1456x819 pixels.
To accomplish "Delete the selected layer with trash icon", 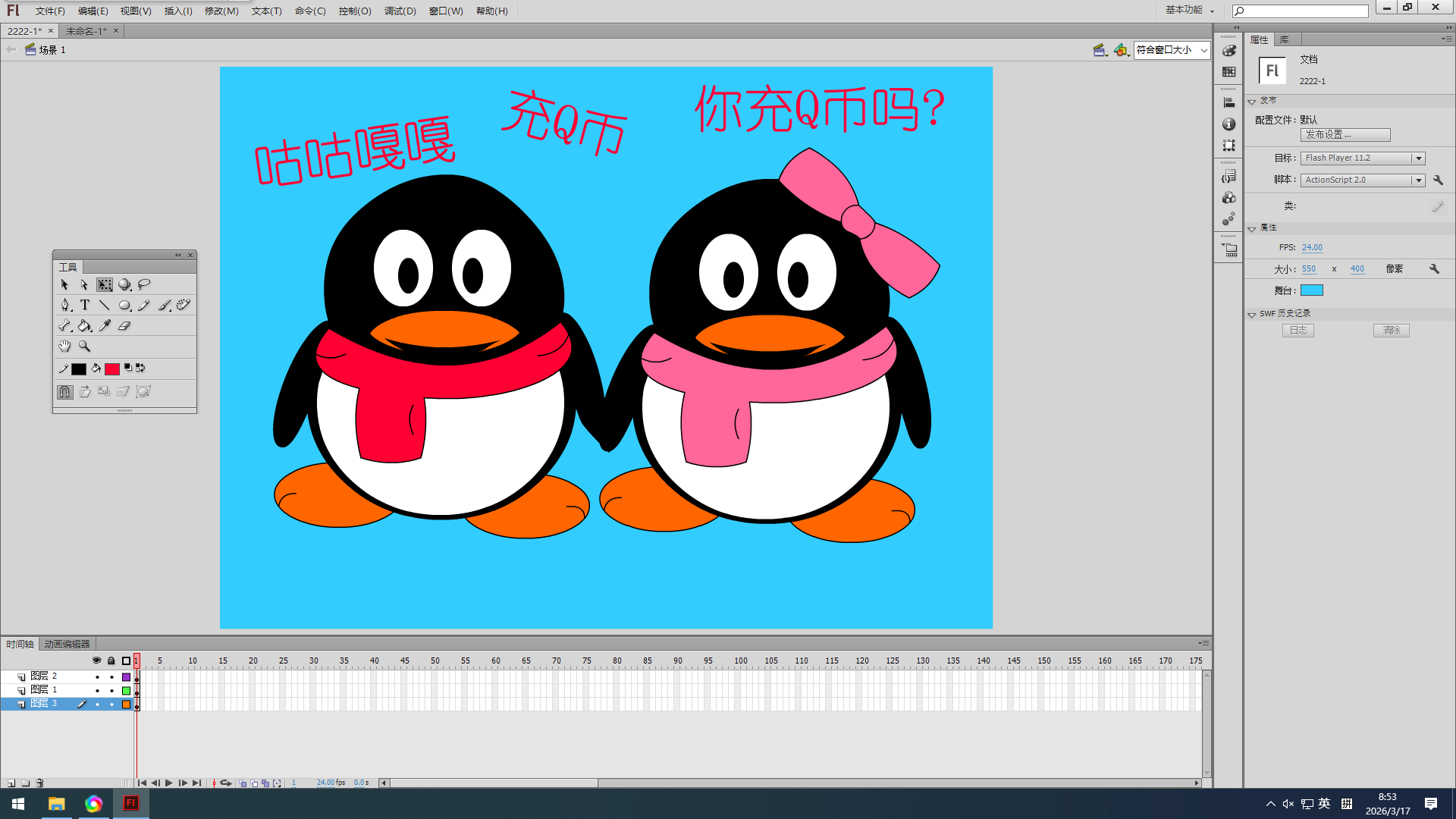I will 39,783.
